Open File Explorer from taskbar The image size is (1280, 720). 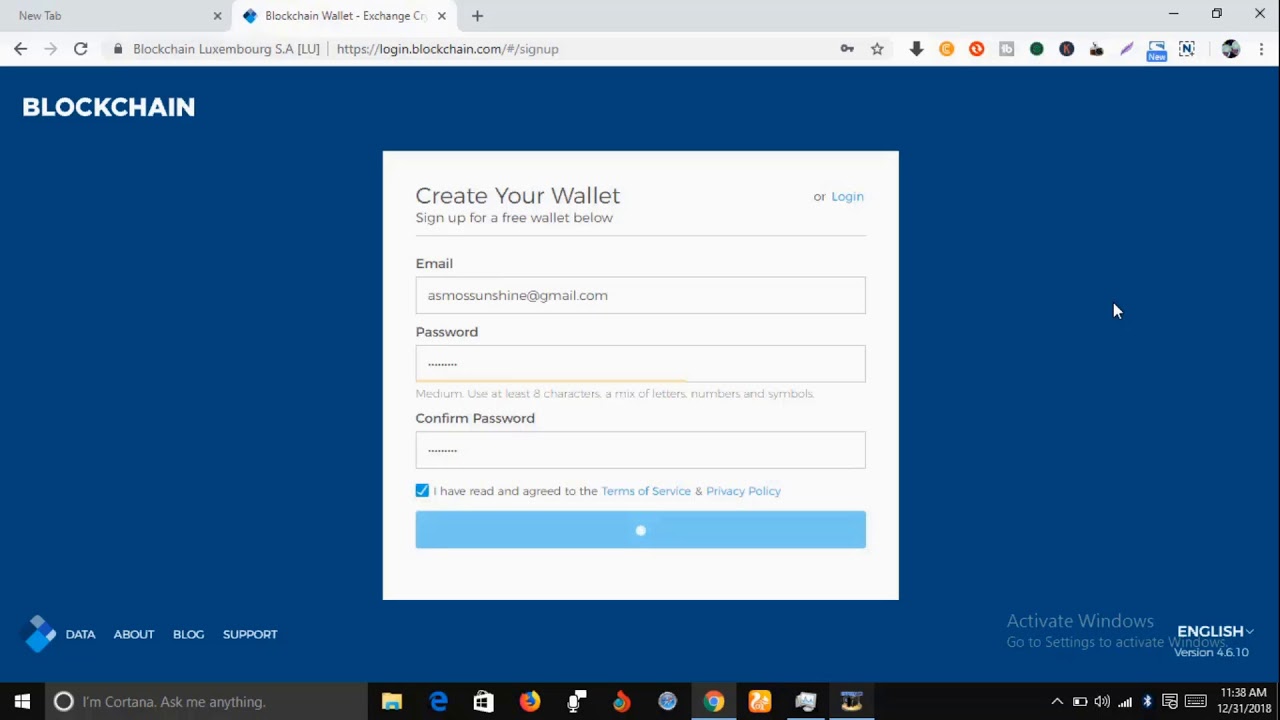click(x=391, y=702)
